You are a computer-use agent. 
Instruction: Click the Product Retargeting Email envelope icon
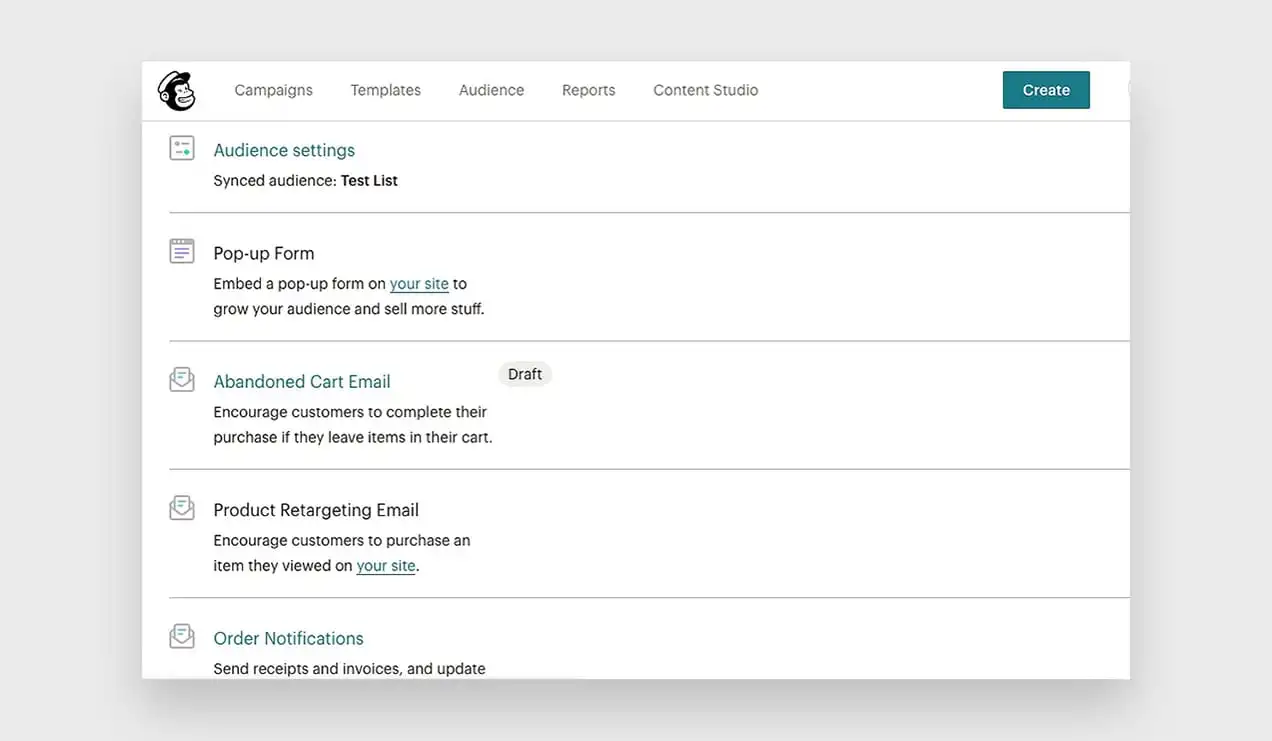coord(182,508)
